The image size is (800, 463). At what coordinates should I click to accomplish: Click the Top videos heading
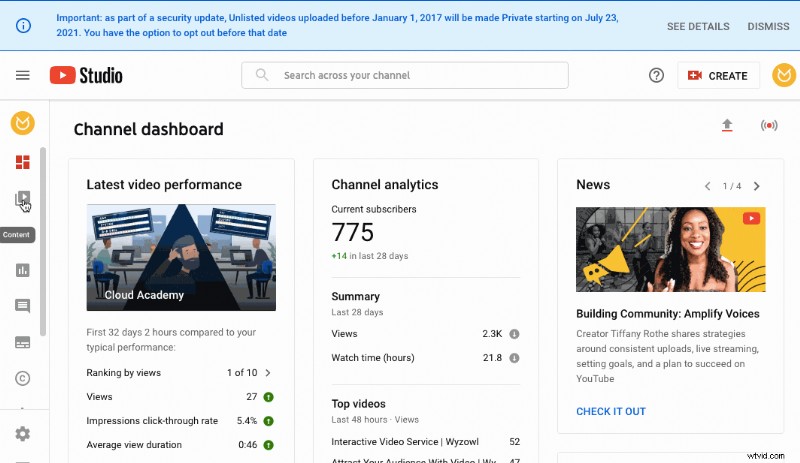pyautogui.click(x=358, y=404)
